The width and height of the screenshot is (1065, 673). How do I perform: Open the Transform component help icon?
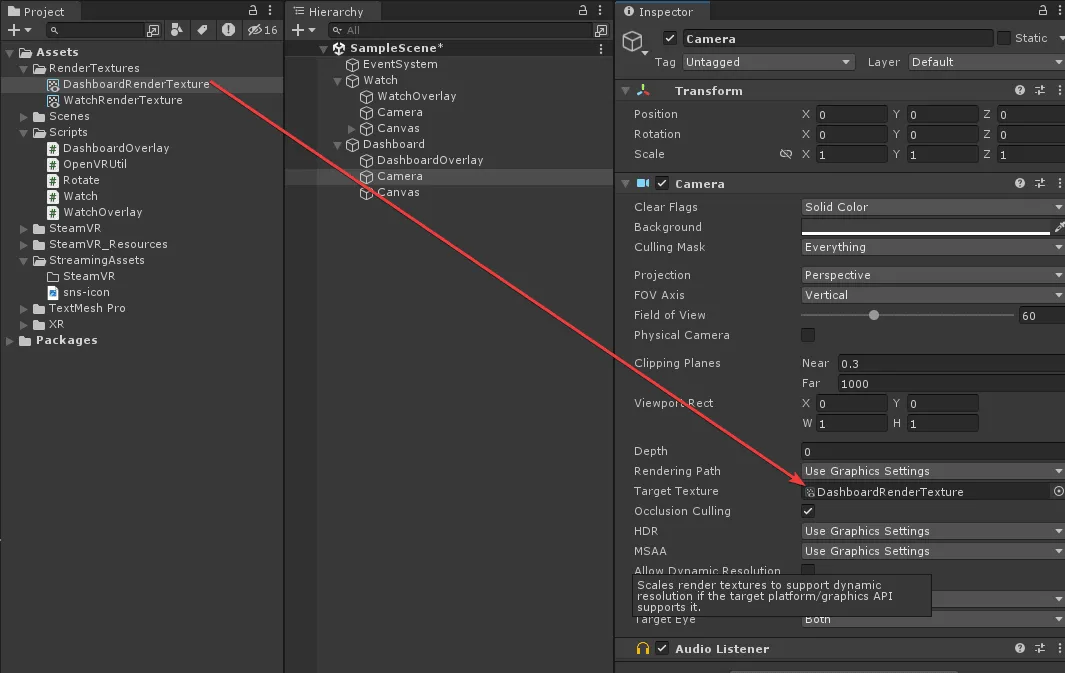pyautogui.click(x=1019, y=90)
